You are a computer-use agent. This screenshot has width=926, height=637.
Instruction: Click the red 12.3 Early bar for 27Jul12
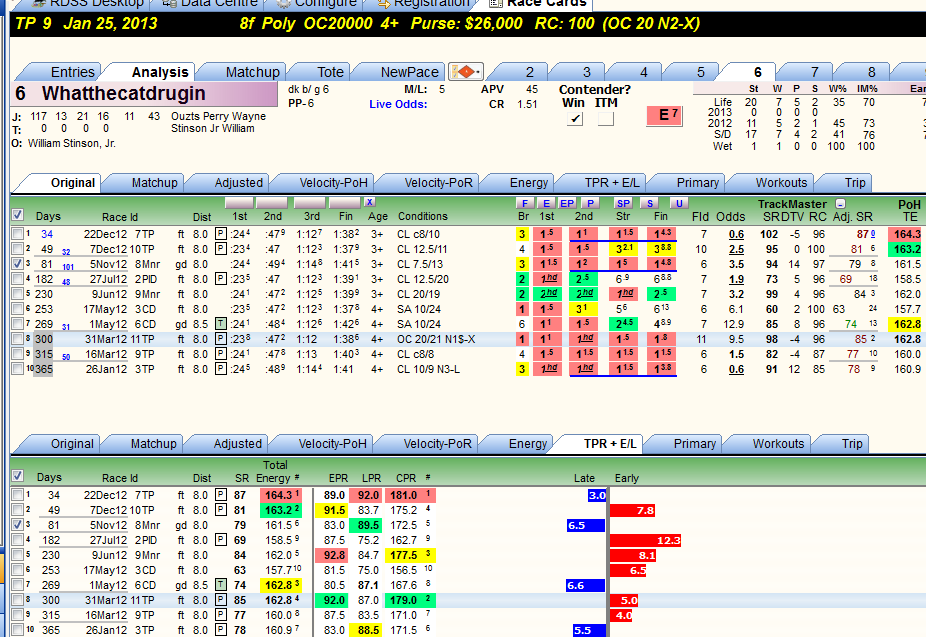[645, 540]
